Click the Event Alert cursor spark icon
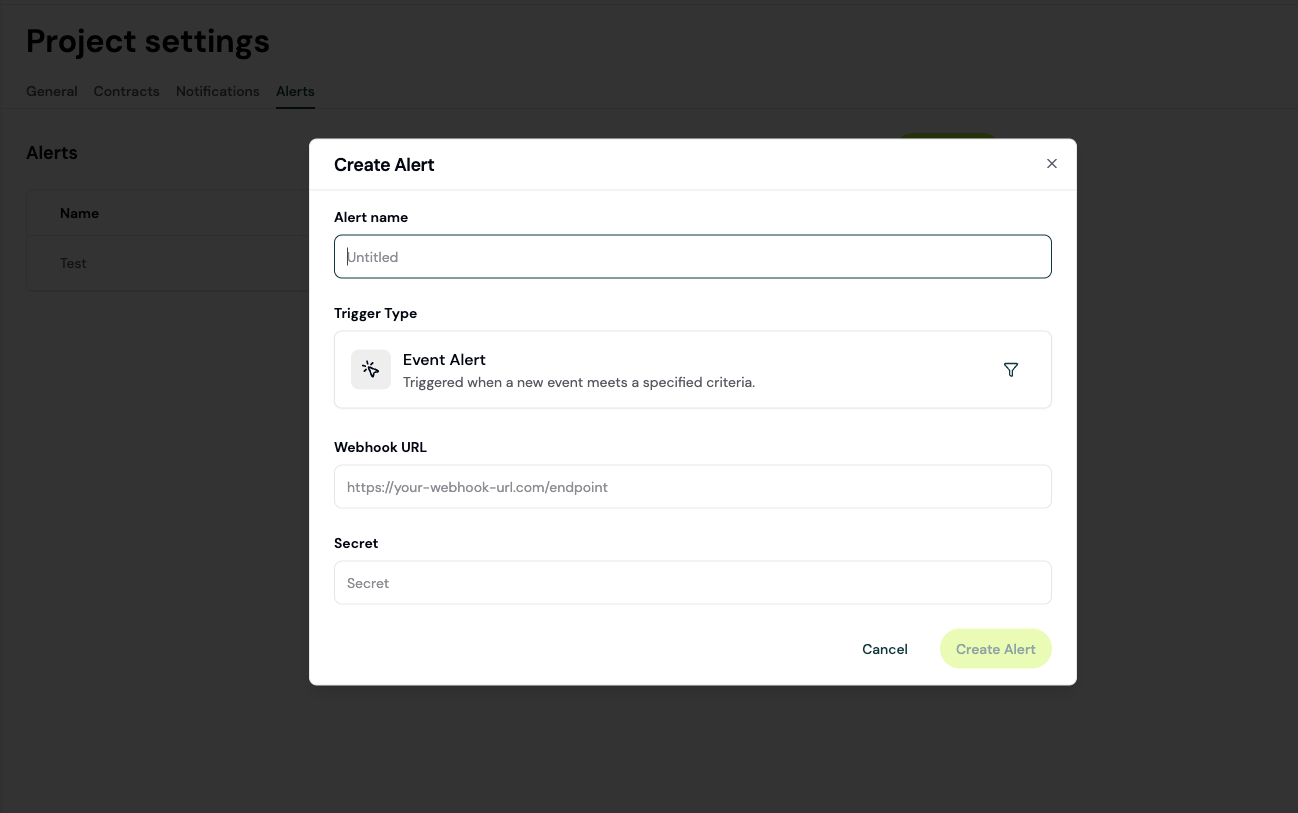Image resolution: width=1298 pixels, height=813 pixels. (370, 369)
